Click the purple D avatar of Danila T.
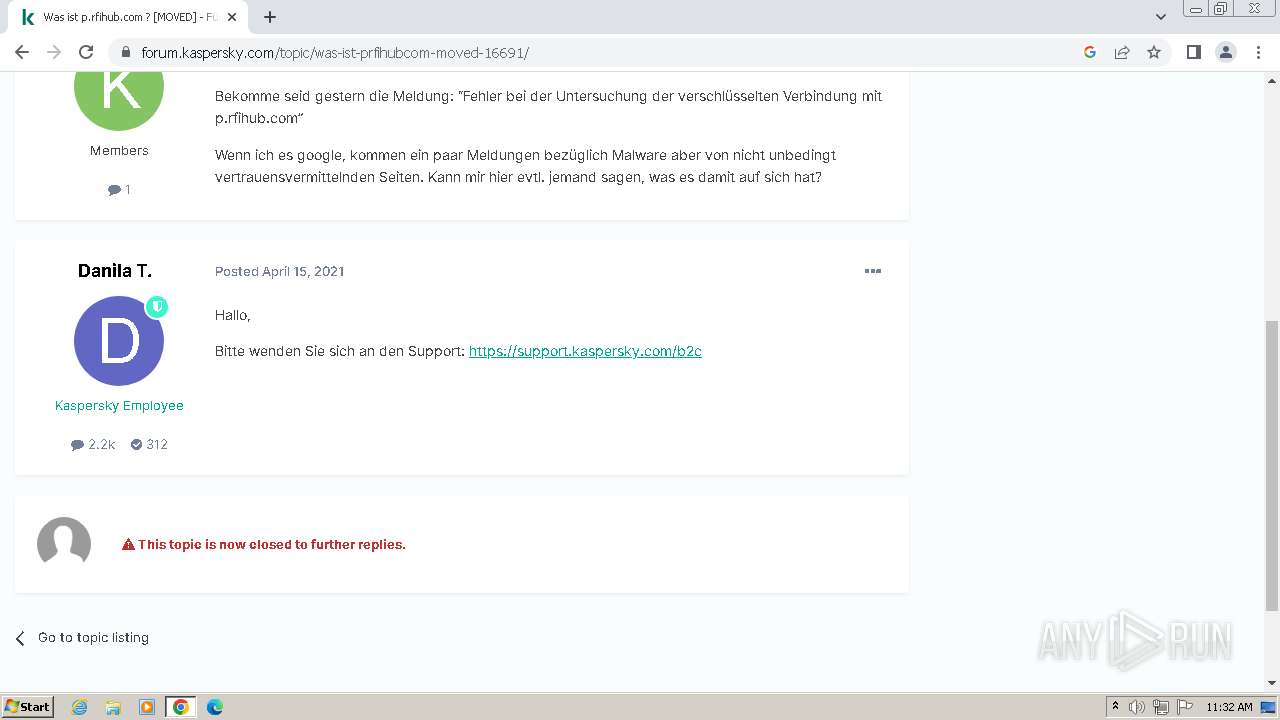The height and width of the screenshot is (720, 1280). pos(119,341)
